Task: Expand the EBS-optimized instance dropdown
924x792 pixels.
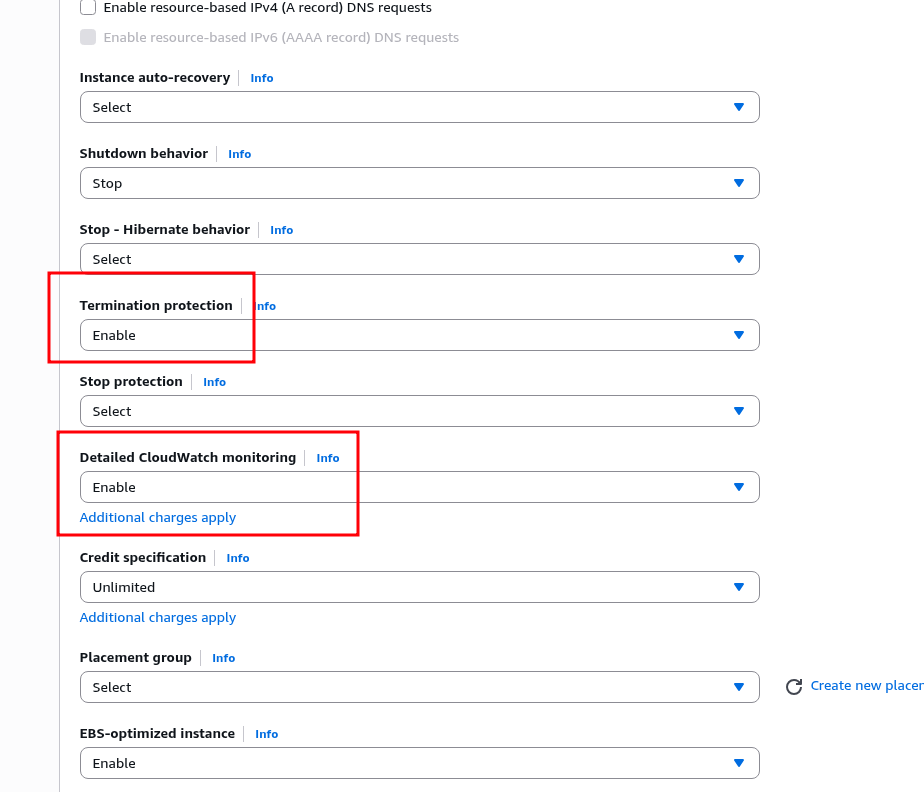Action: pos(419,763)
